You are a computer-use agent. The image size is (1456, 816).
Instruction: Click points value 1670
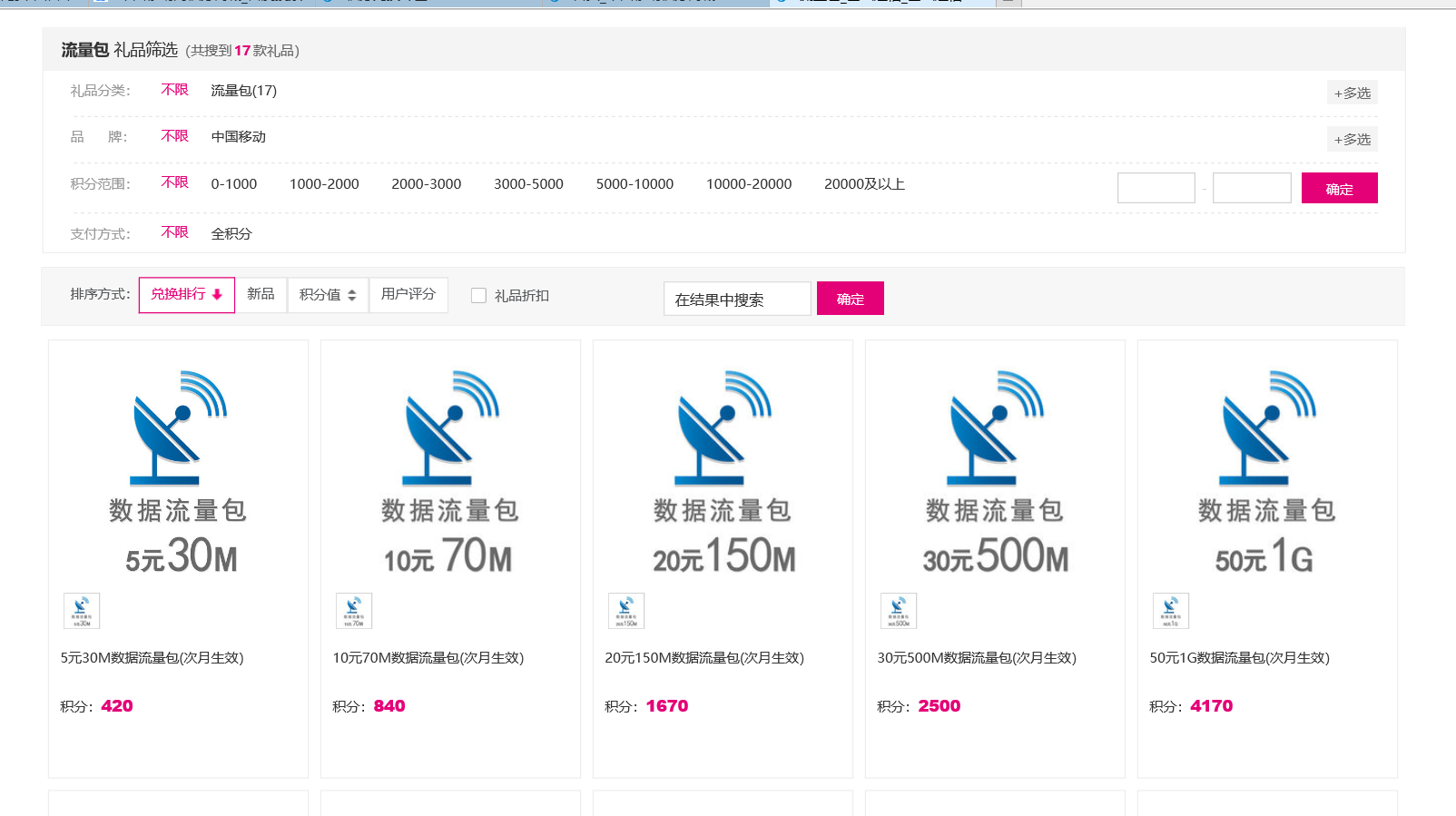(667, 706)
